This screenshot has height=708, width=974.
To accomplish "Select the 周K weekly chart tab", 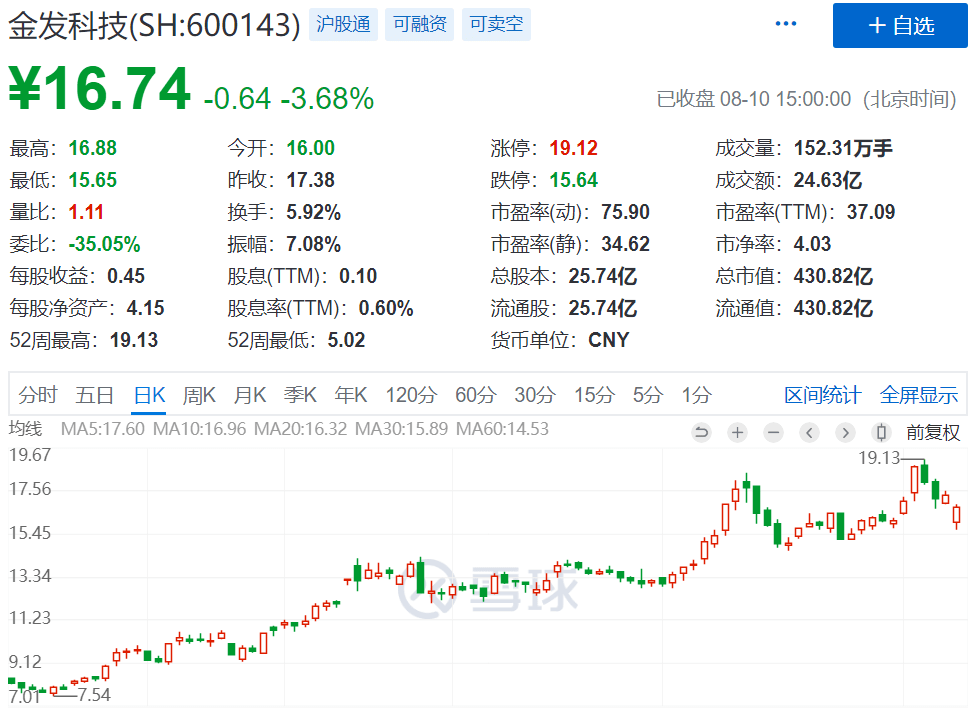I will click(x=199, y=395).
